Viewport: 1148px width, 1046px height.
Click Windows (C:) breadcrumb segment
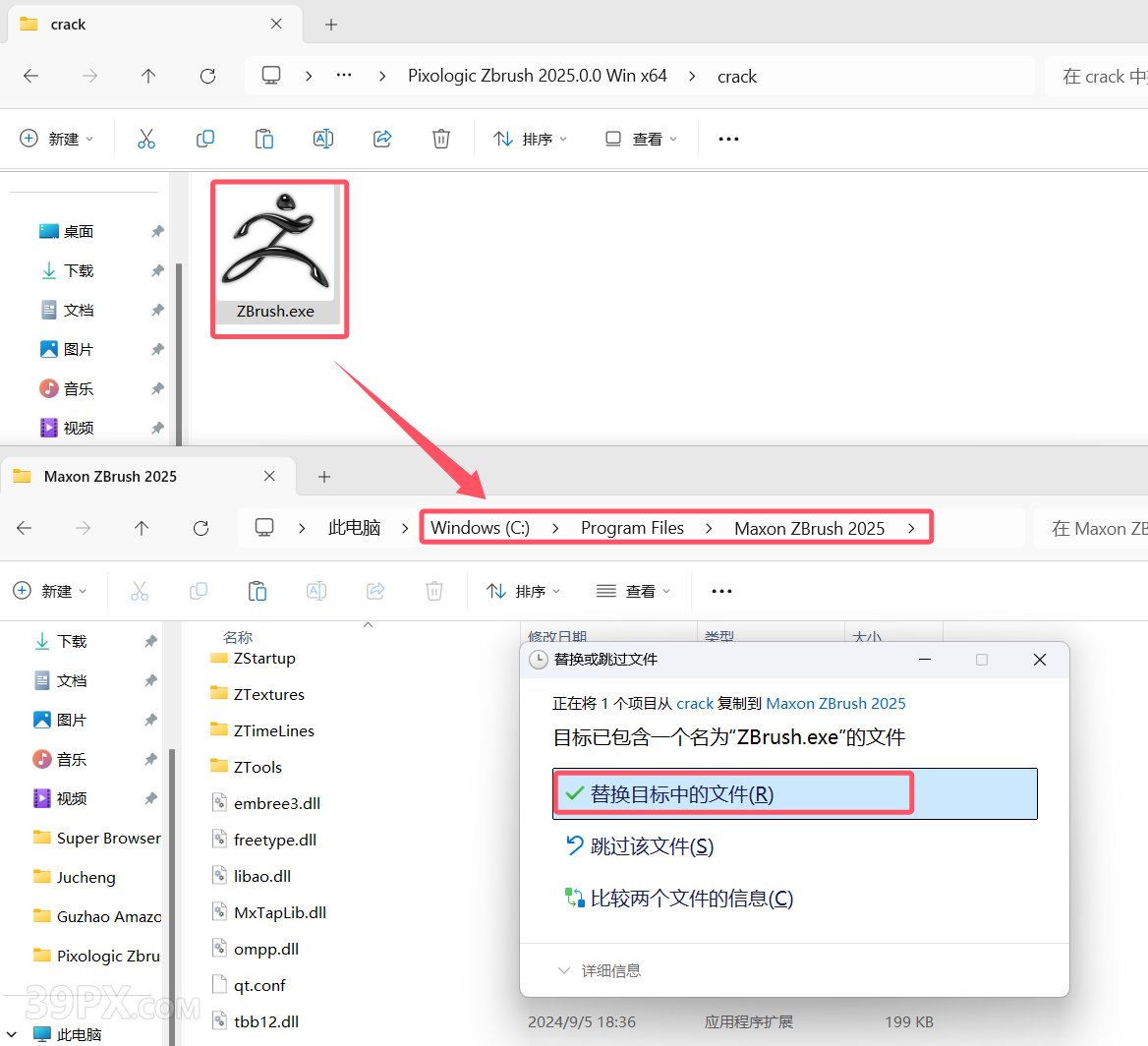point(481,528)
